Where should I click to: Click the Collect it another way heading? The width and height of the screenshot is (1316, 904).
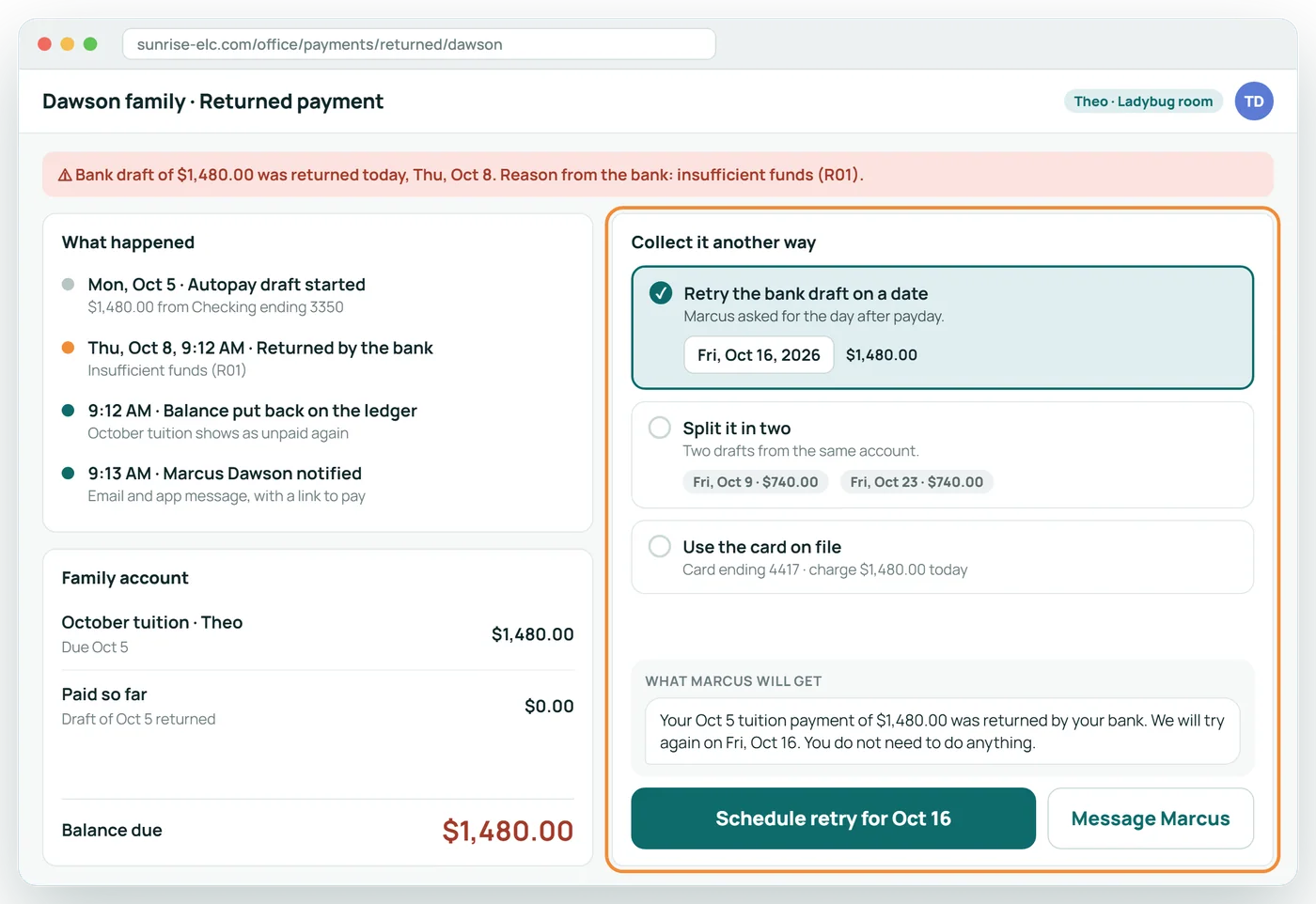724,242
